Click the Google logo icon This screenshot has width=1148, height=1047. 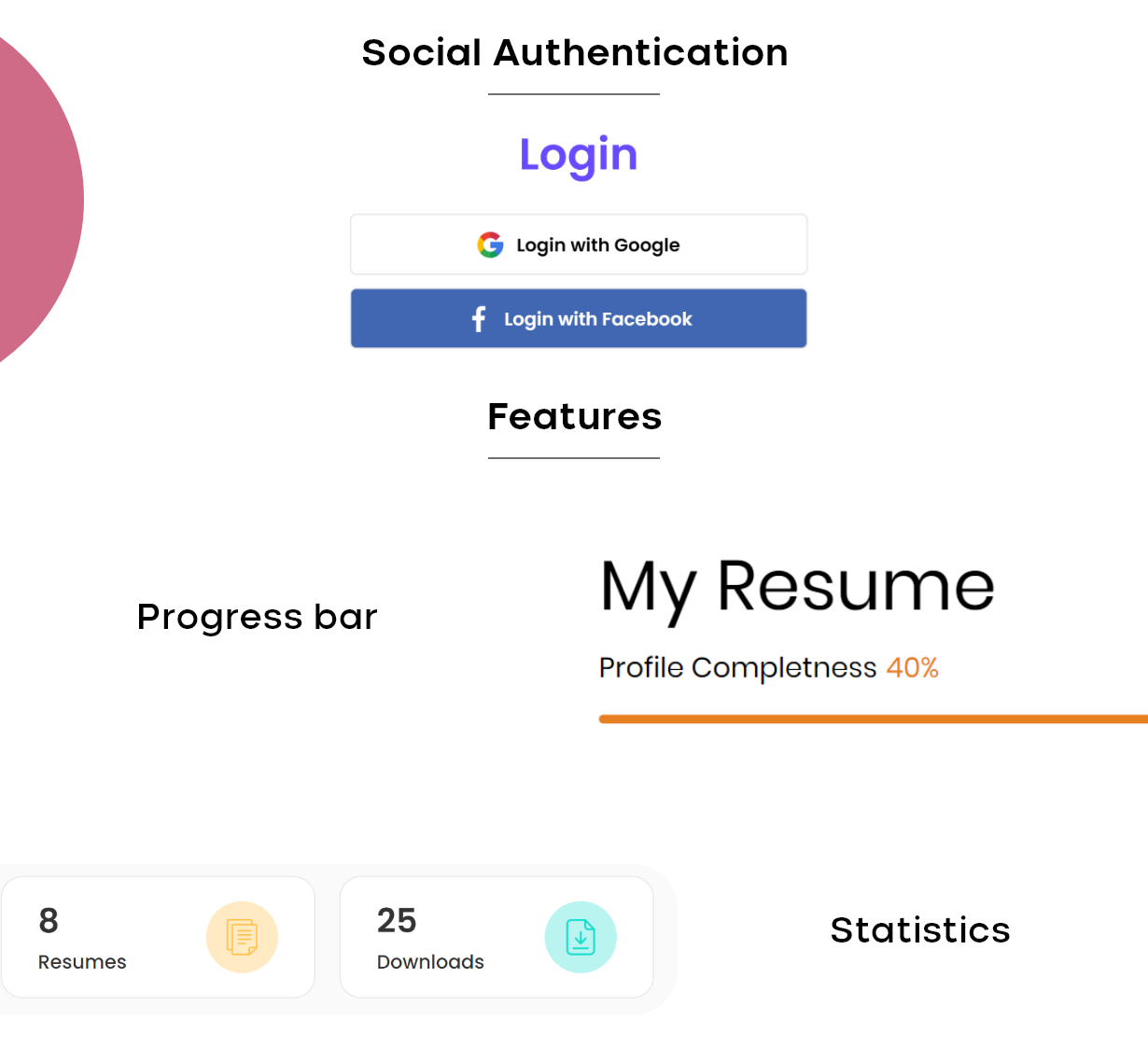pos(490,244)
